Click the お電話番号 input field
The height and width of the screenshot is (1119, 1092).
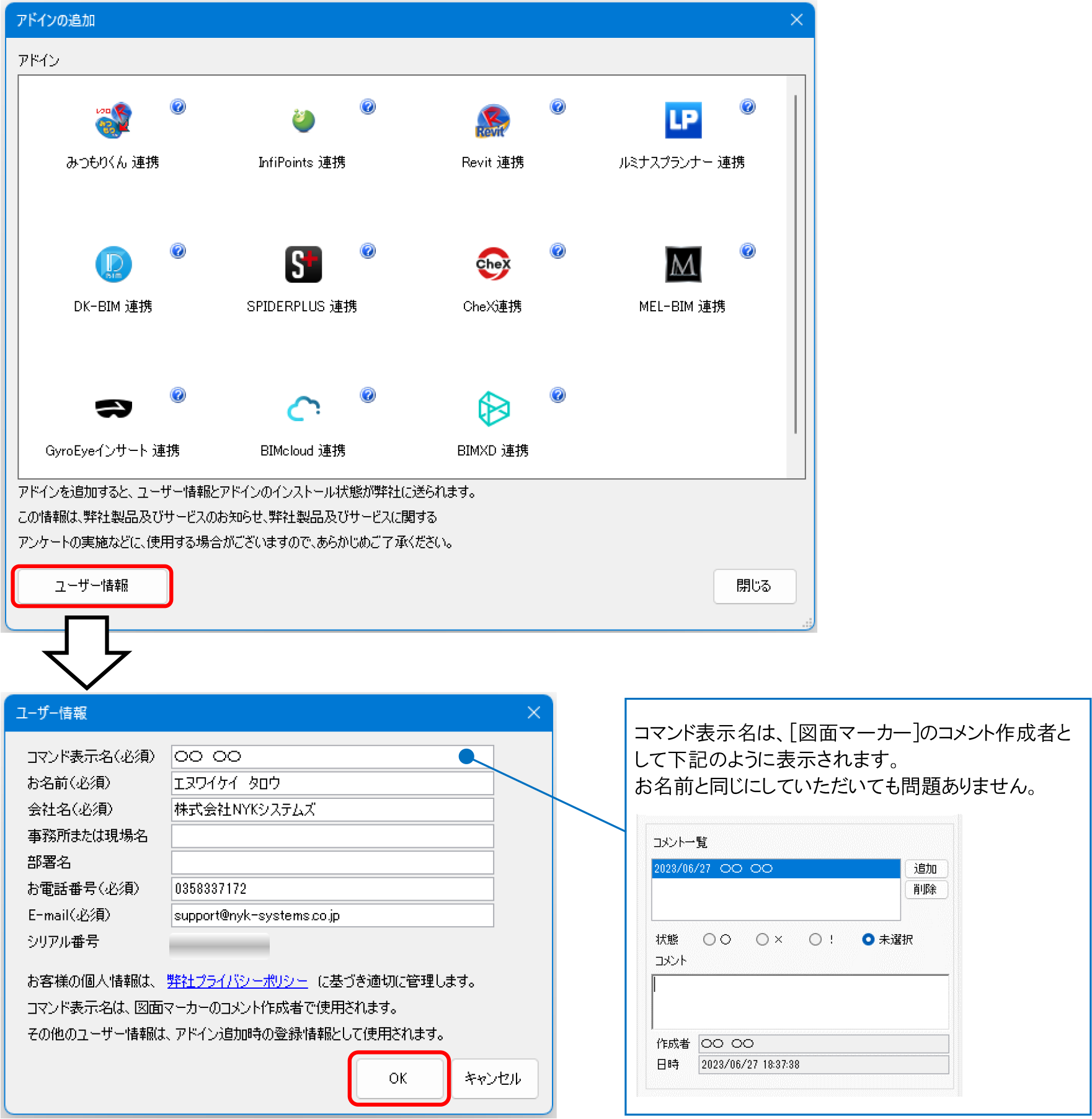point(332,889)
